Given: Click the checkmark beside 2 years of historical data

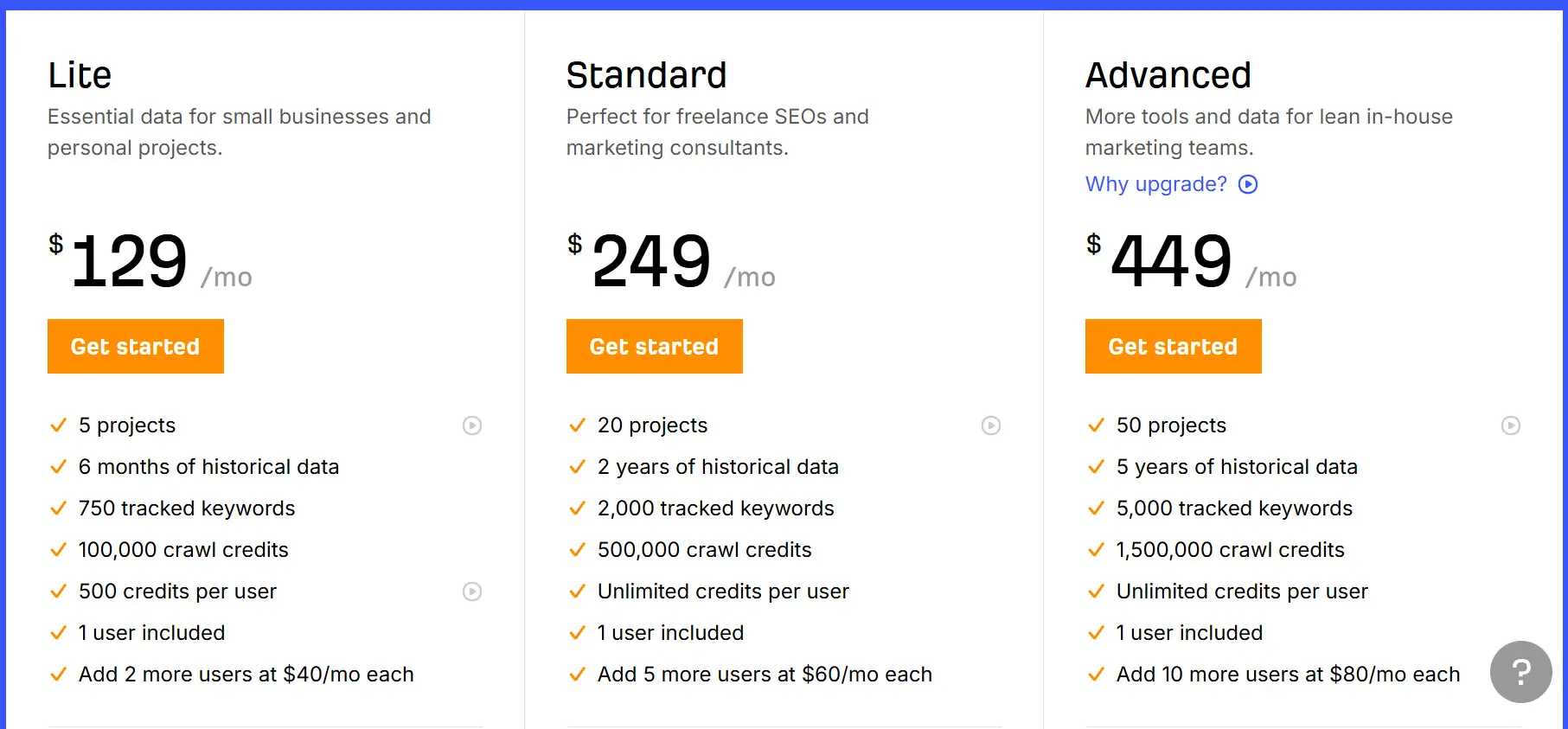Looking at the screenshot, I should click(x=578, y=467).
